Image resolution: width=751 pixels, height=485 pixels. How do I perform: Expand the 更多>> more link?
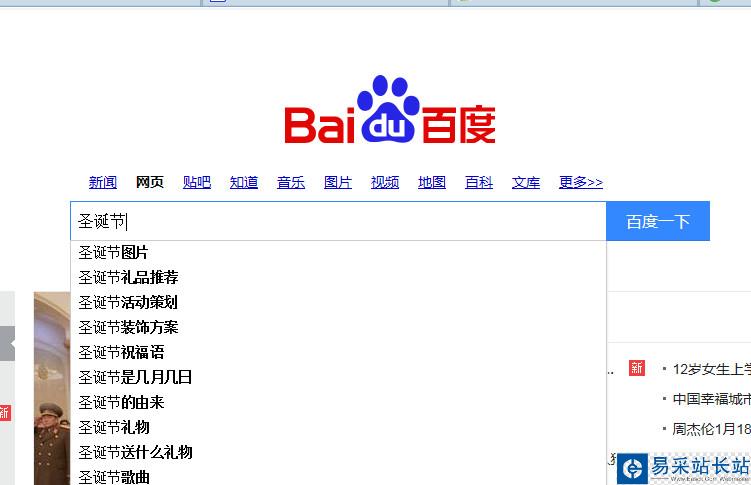pyautogui.click(x=580, y=182)
